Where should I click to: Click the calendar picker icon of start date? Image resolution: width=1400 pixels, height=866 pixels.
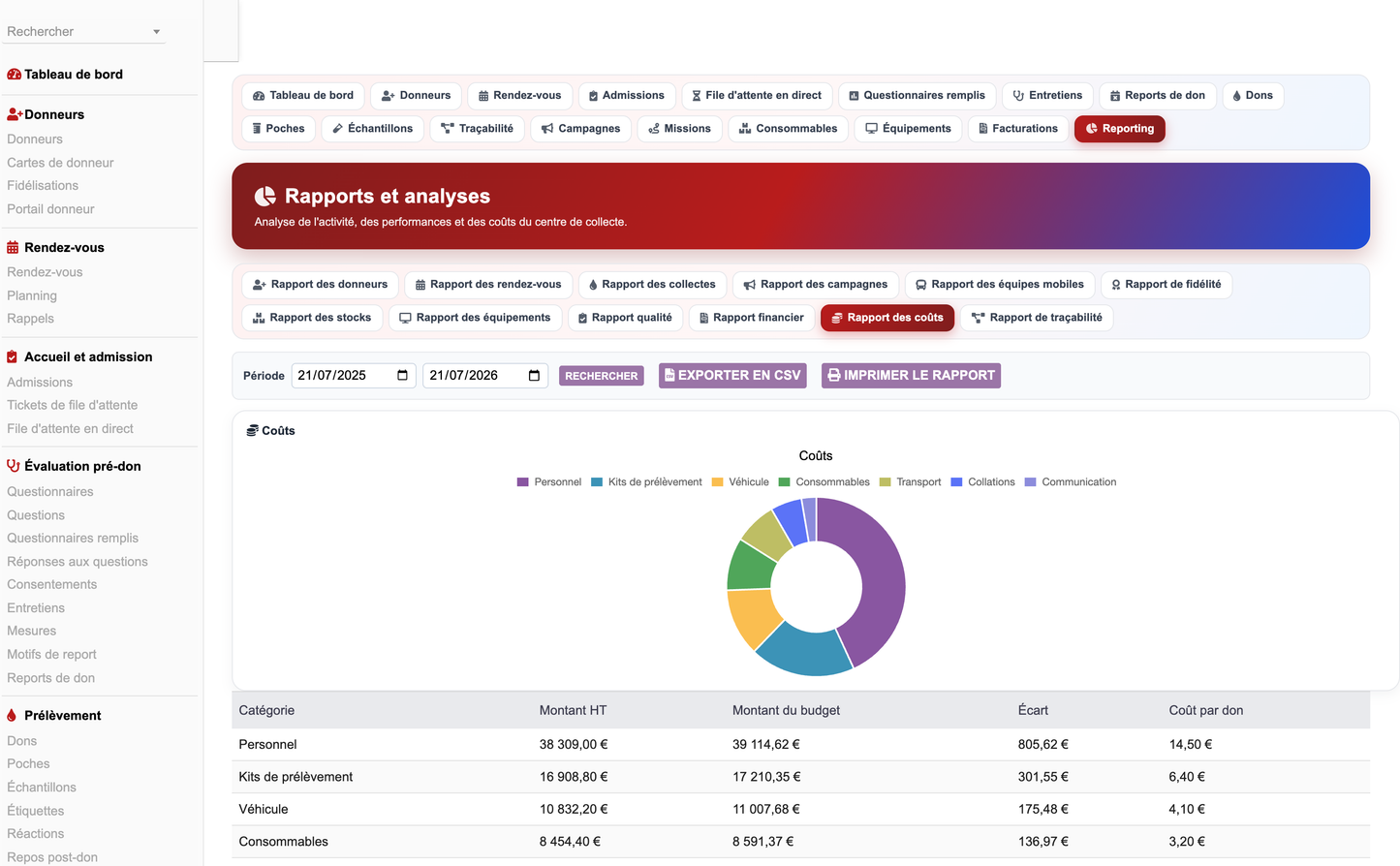[402, 376]
